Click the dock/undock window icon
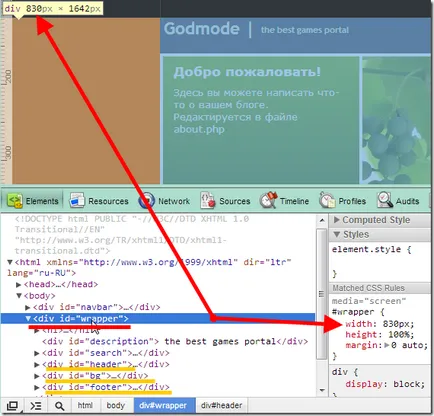The width and height of the screenshot is (434, 416). pyautogui.click(x=12, y=406)
